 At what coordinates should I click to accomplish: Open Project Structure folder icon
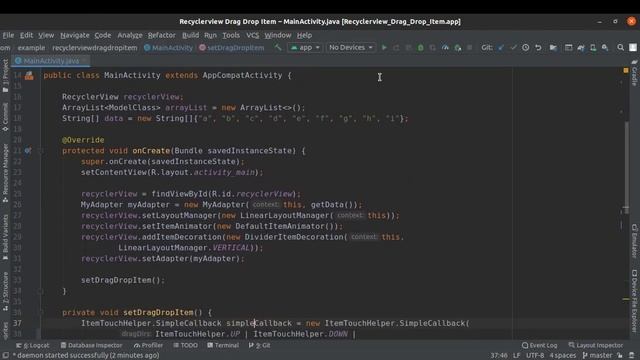click(x=553, y=48)
